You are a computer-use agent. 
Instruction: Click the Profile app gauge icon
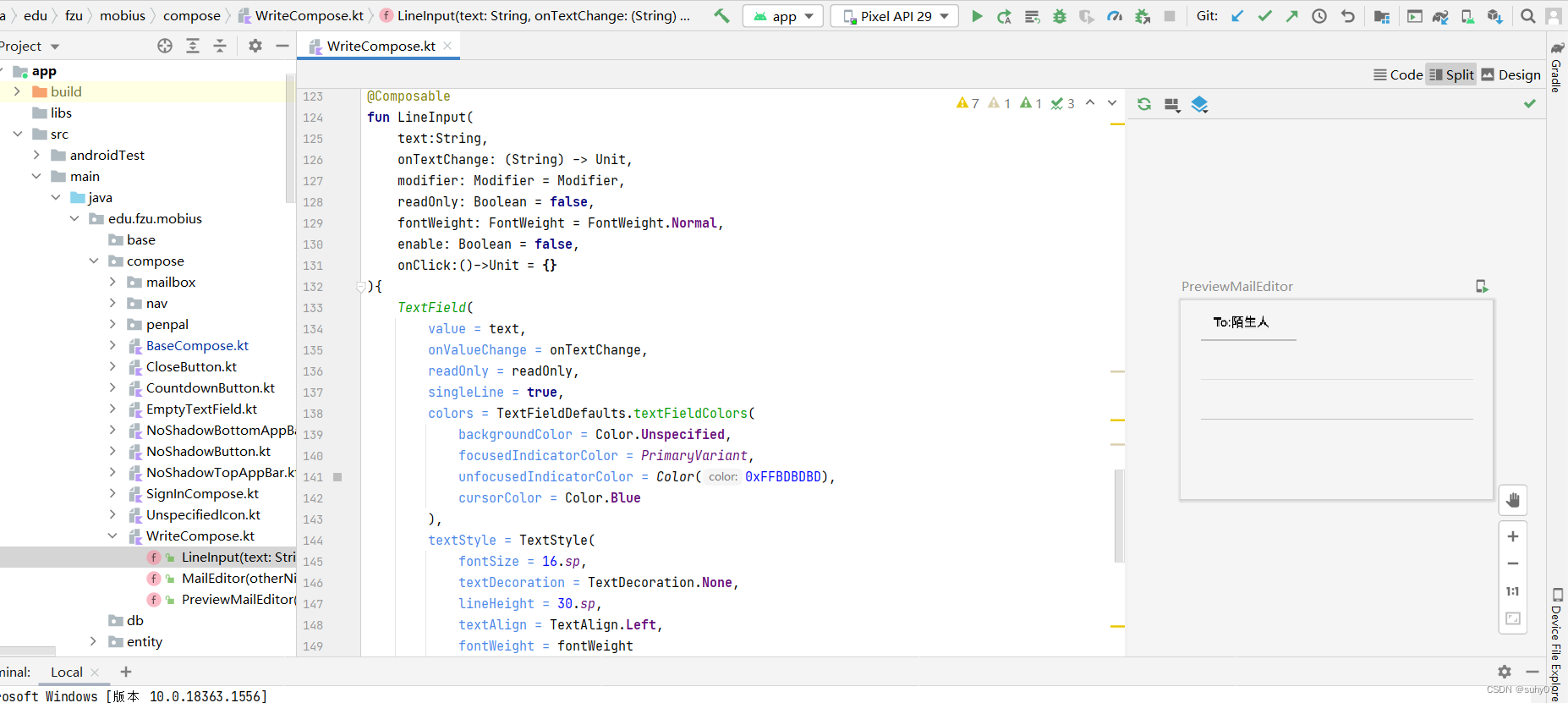click(x=1115, y=16)
